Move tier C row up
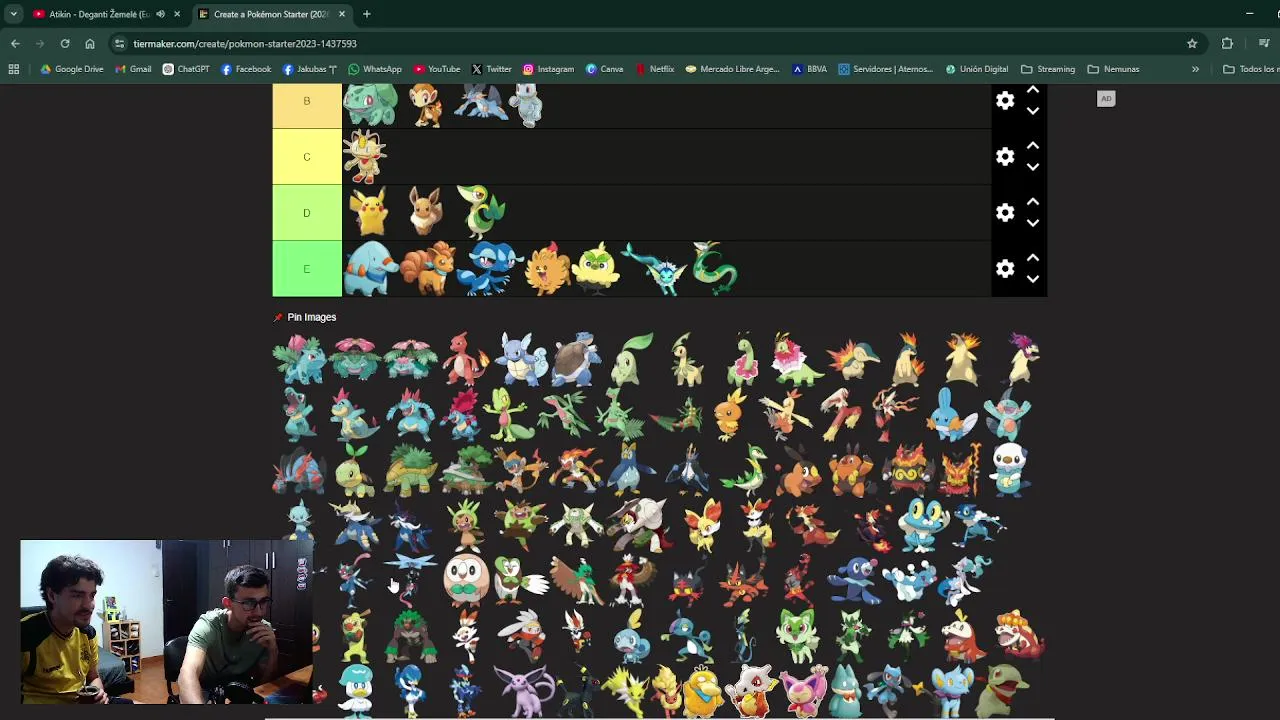Viewport: 1280px width, 720px height. click(1033, 146)
